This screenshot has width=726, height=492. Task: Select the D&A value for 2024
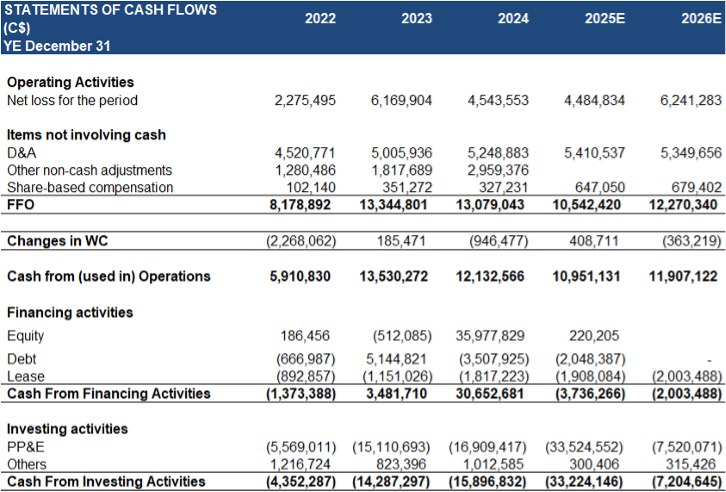pos(498,153)
